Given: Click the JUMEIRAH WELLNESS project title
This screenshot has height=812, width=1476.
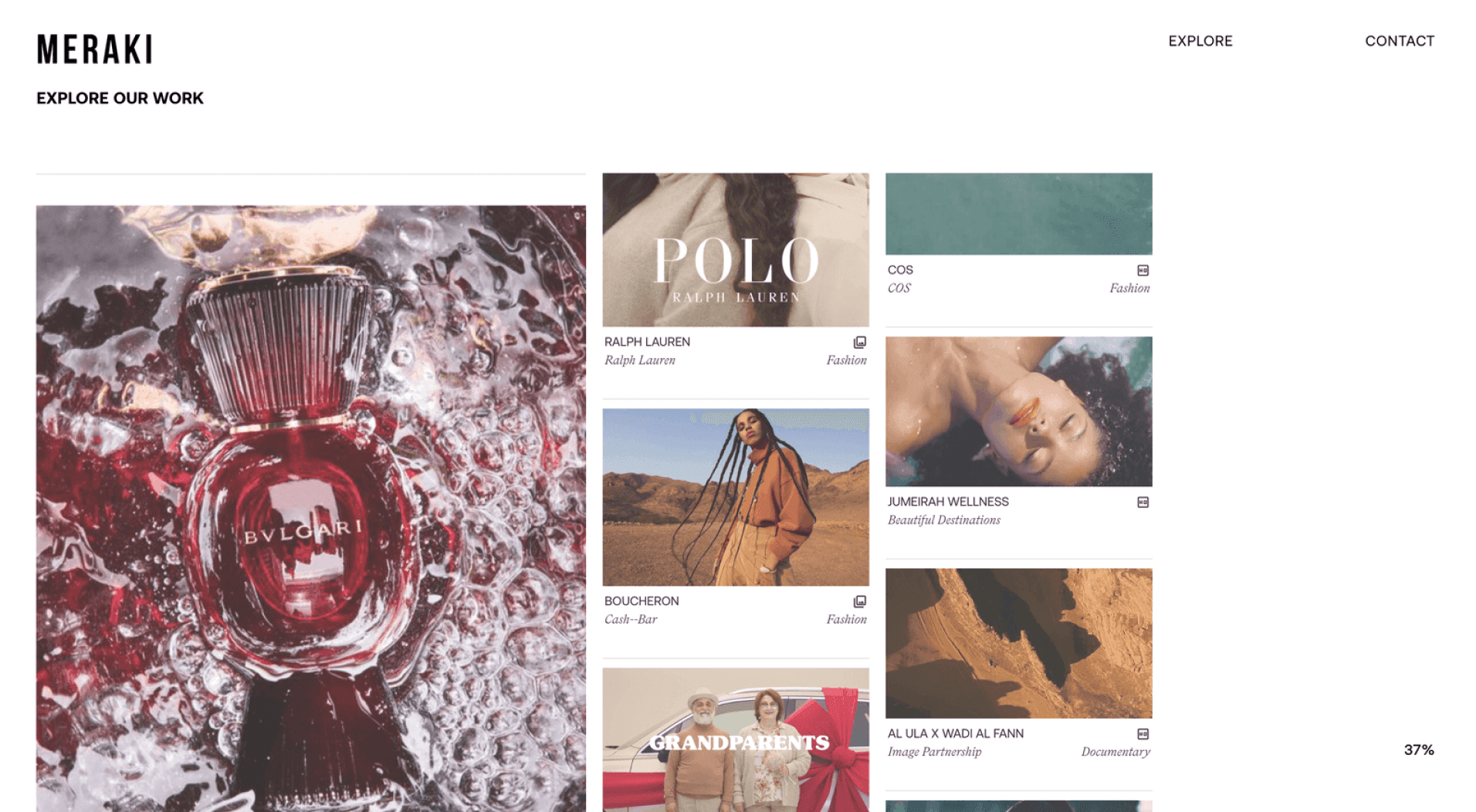Looking at the screenshot, I should (x=948, y=502).
